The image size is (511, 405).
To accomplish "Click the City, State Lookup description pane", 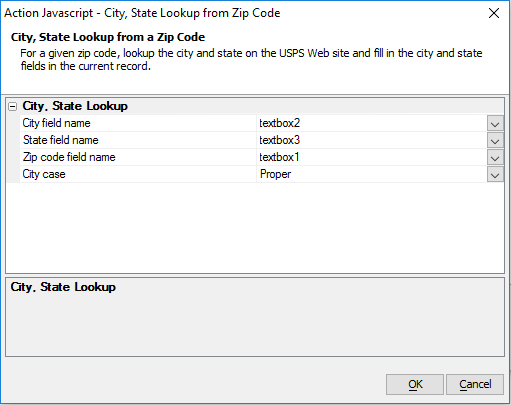I will (x=255, y=317).
